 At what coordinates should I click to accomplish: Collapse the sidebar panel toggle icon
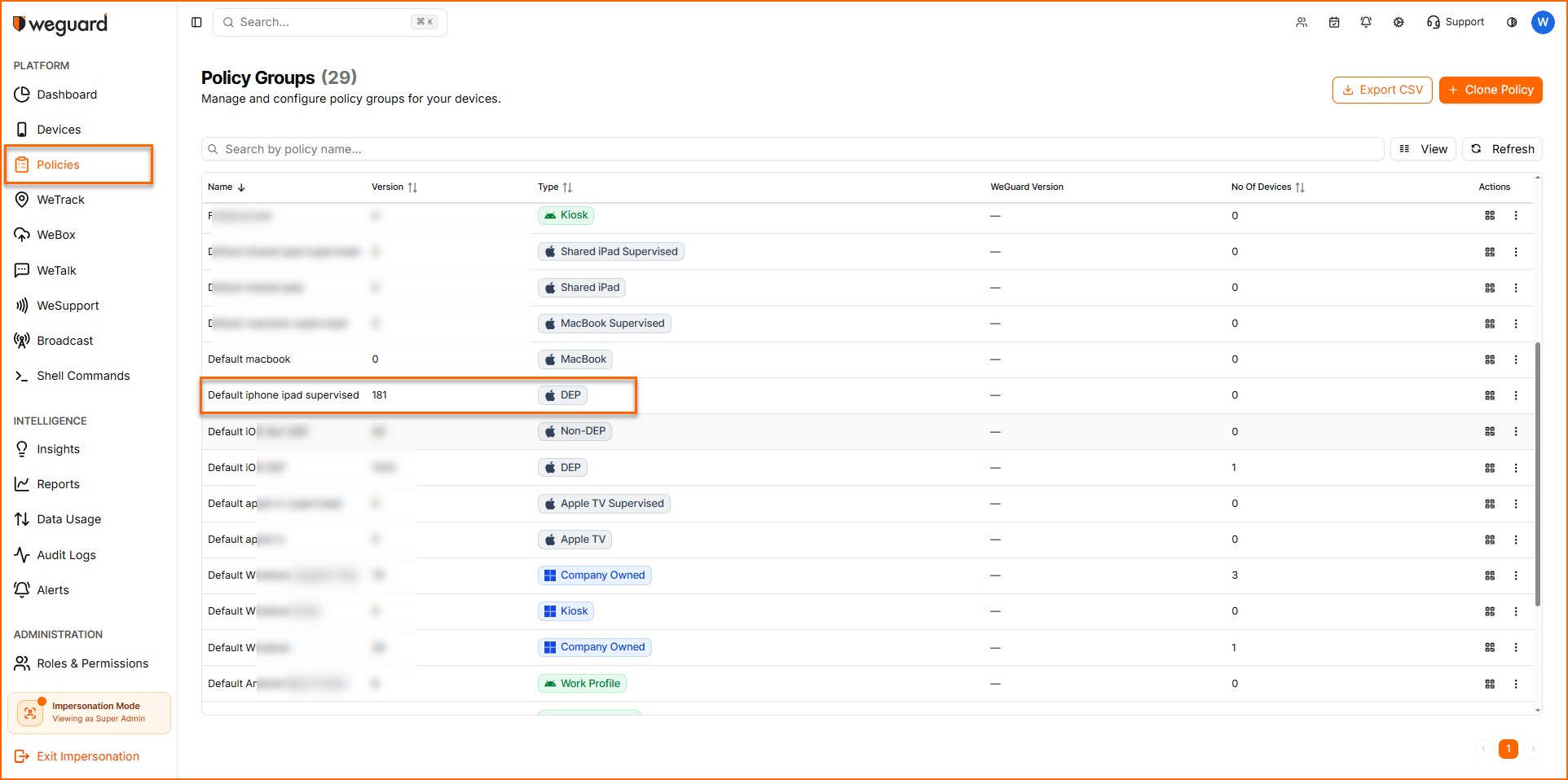pos(196,22)
